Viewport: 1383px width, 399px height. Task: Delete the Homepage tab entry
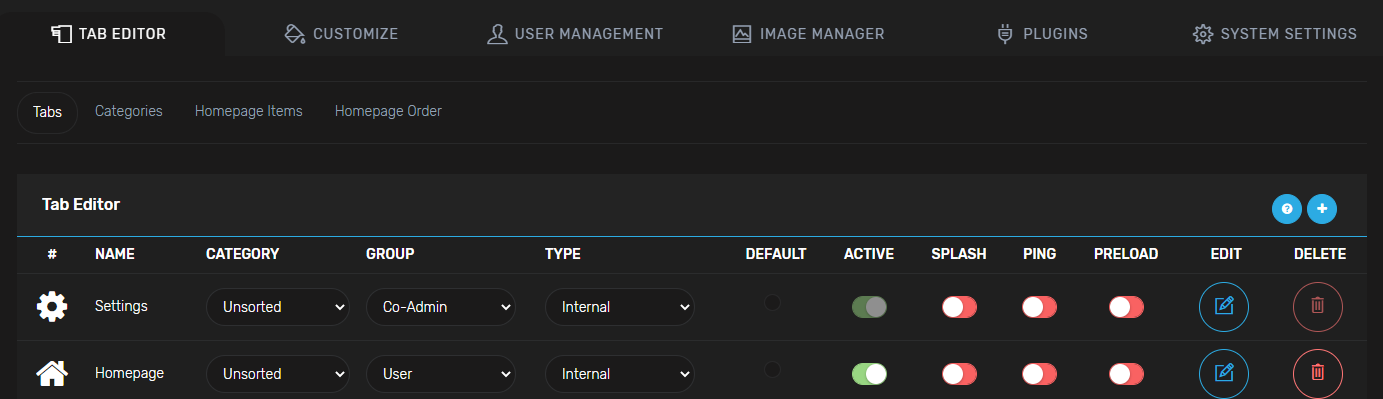pos(1318,374)
